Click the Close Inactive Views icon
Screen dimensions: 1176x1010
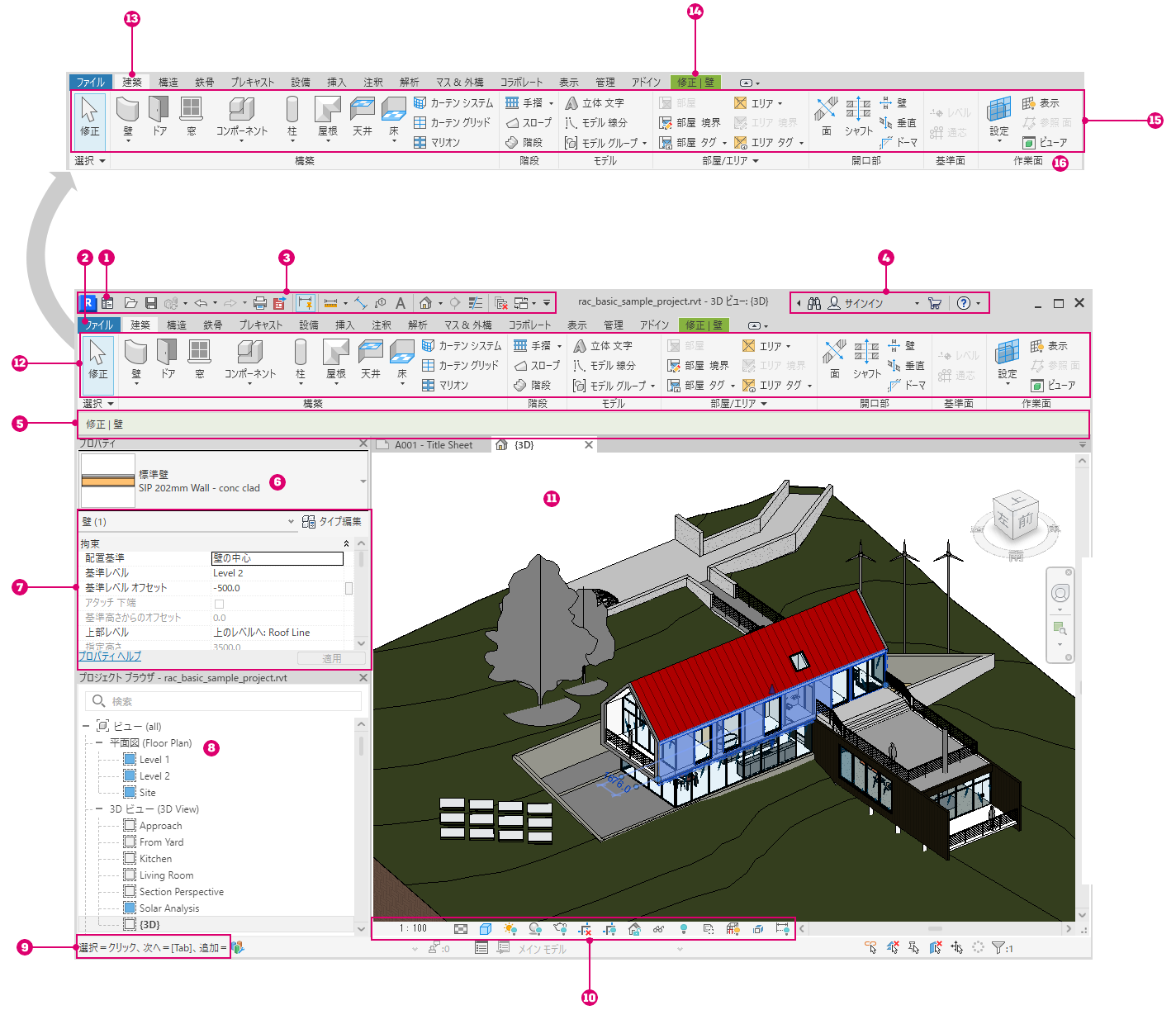500,303
